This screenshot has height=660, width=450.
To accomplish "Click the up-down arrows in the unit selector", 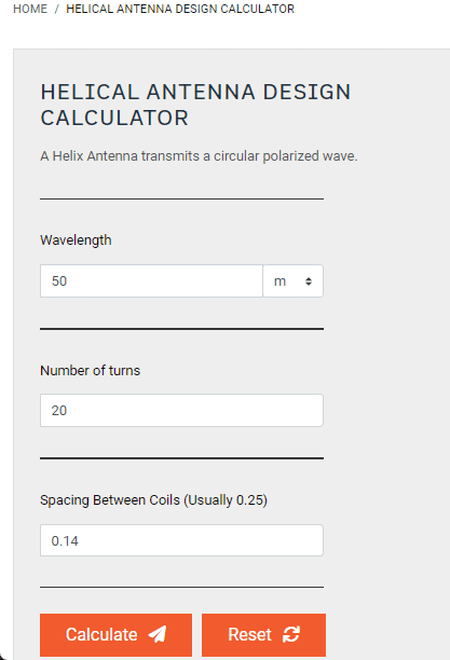I will click(x=309, y=281).
